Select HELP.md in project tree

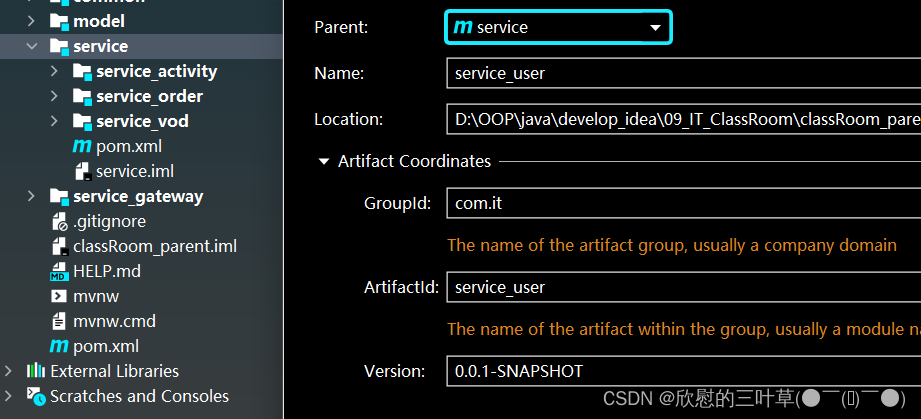[107, 271]
